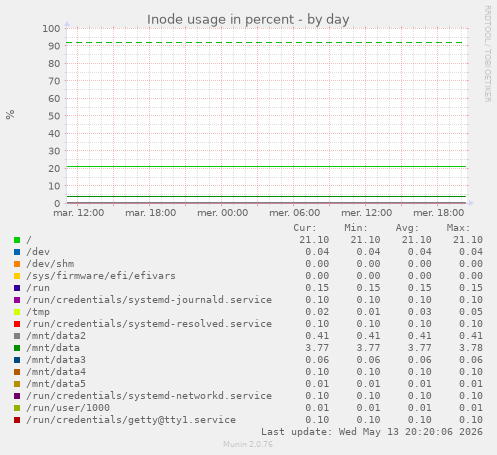Click the brown swatch beside /mnt/data4

tap(17, 372)
